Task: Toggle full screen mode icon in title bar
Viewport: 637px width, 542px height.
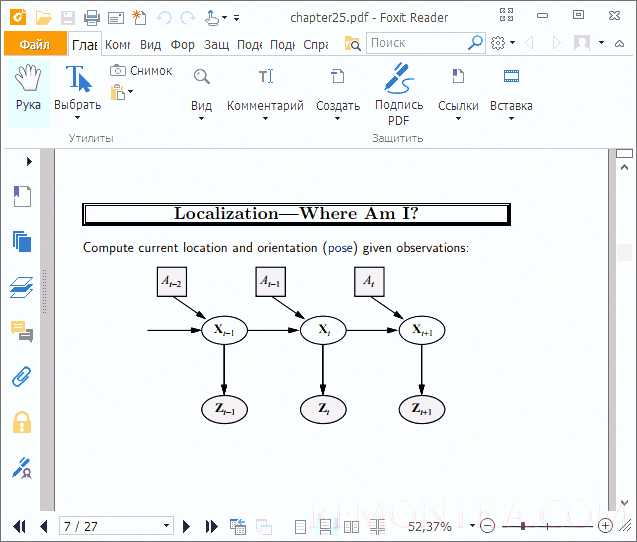Action: (x=506, y=15)
